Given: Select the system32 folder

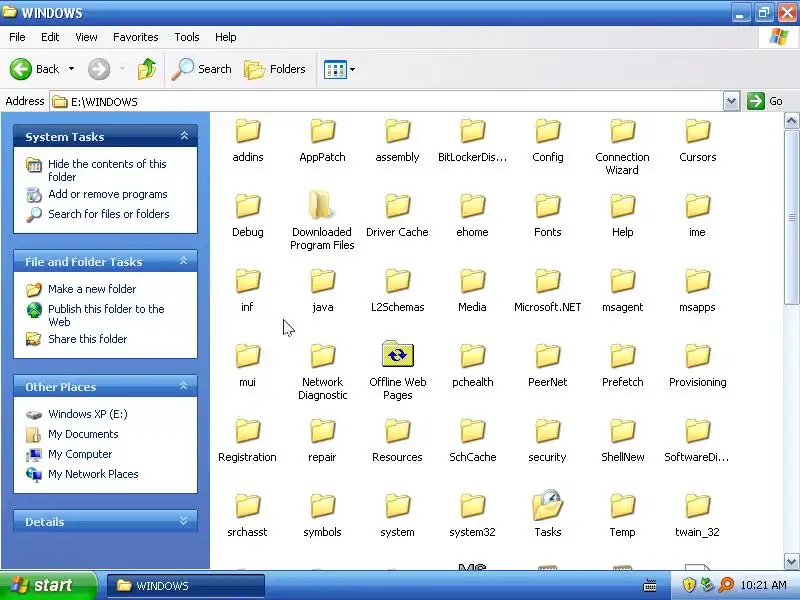Looking at the screenshot, I should point(472,516).
